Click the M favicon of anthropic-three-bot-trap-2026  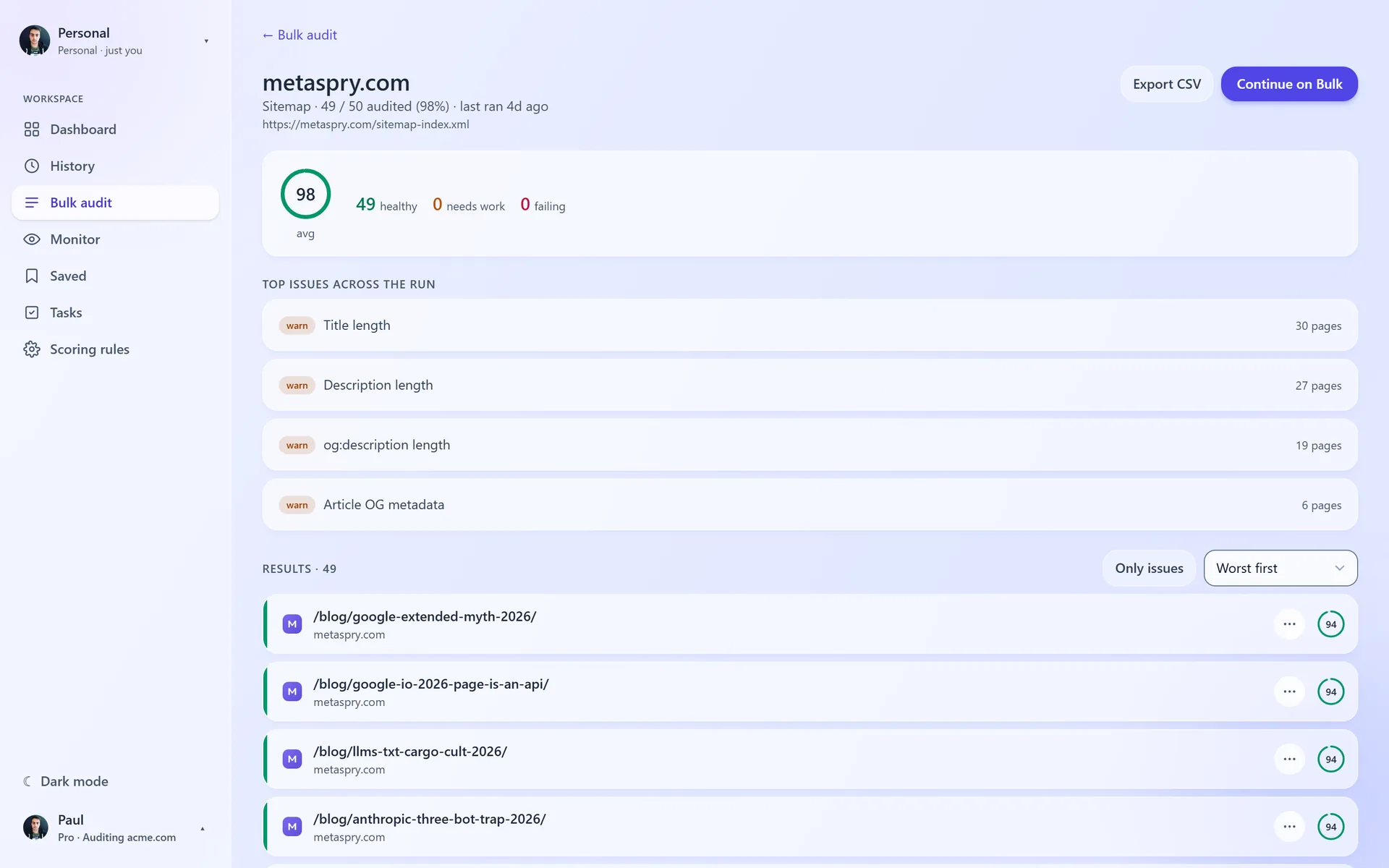pyautogui.click(x=292, y=827)
